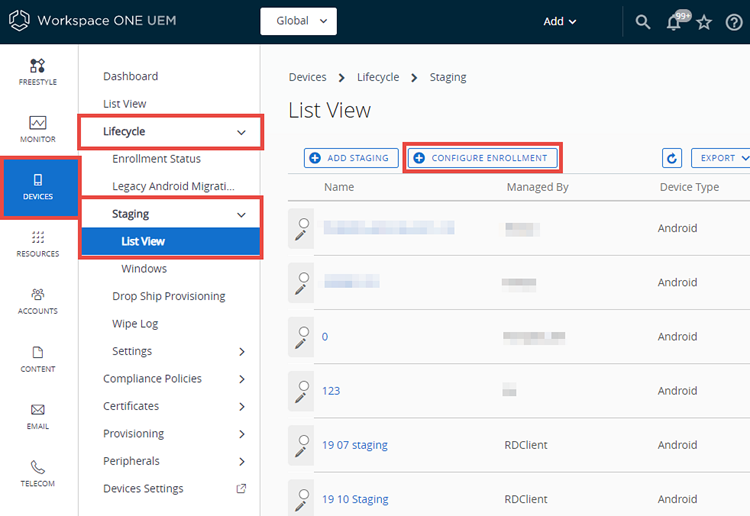Open the '0' staging link
This screenshot has height=516, width=750.
point(325,337)
